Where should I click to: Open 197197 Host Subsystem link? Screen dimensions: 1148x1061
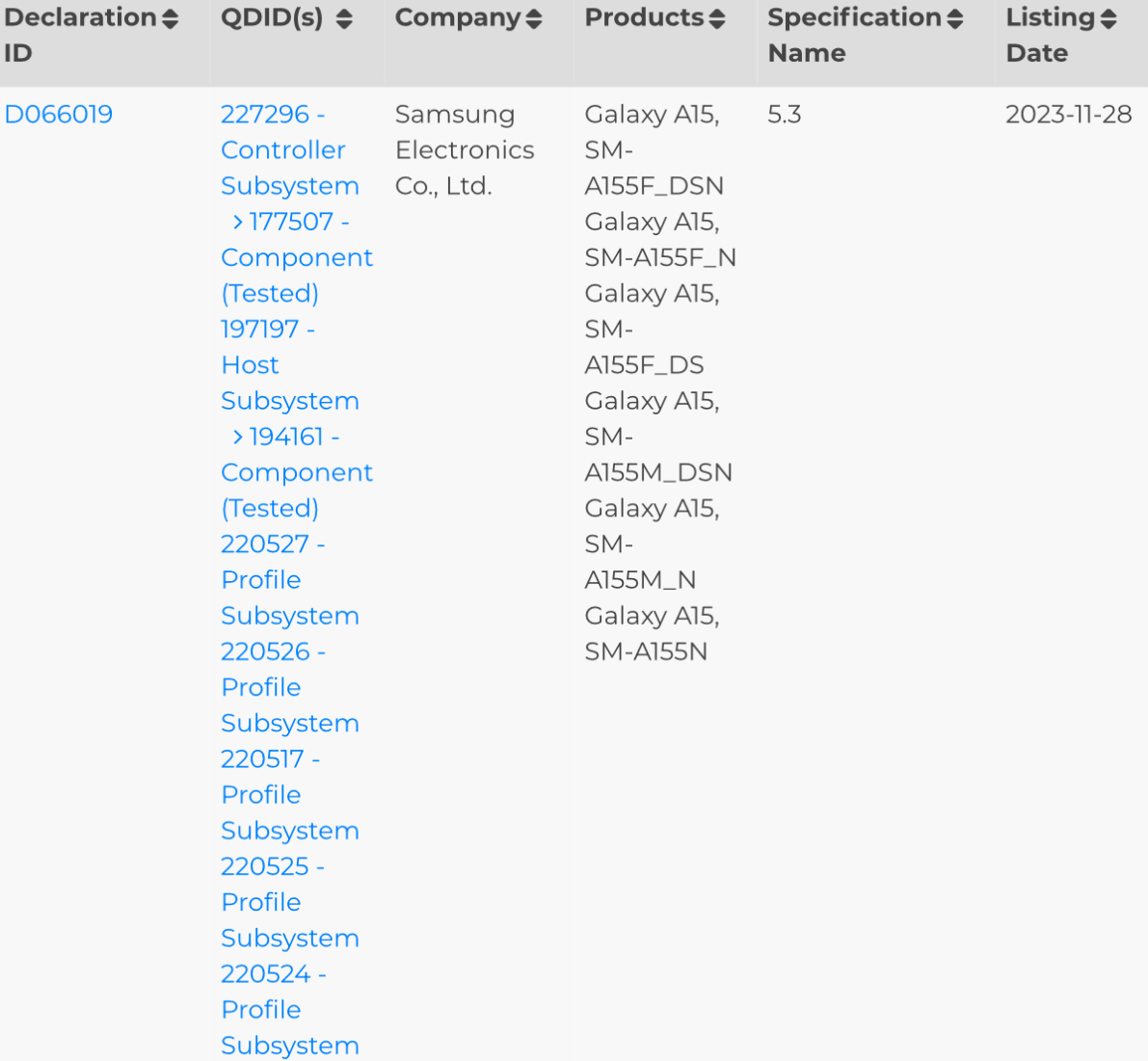pyautogui.click(x=289, y=365)
